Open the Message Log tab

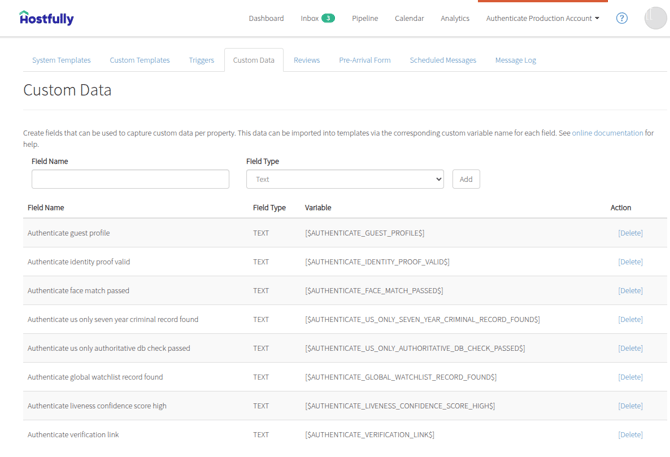[515, 60]
